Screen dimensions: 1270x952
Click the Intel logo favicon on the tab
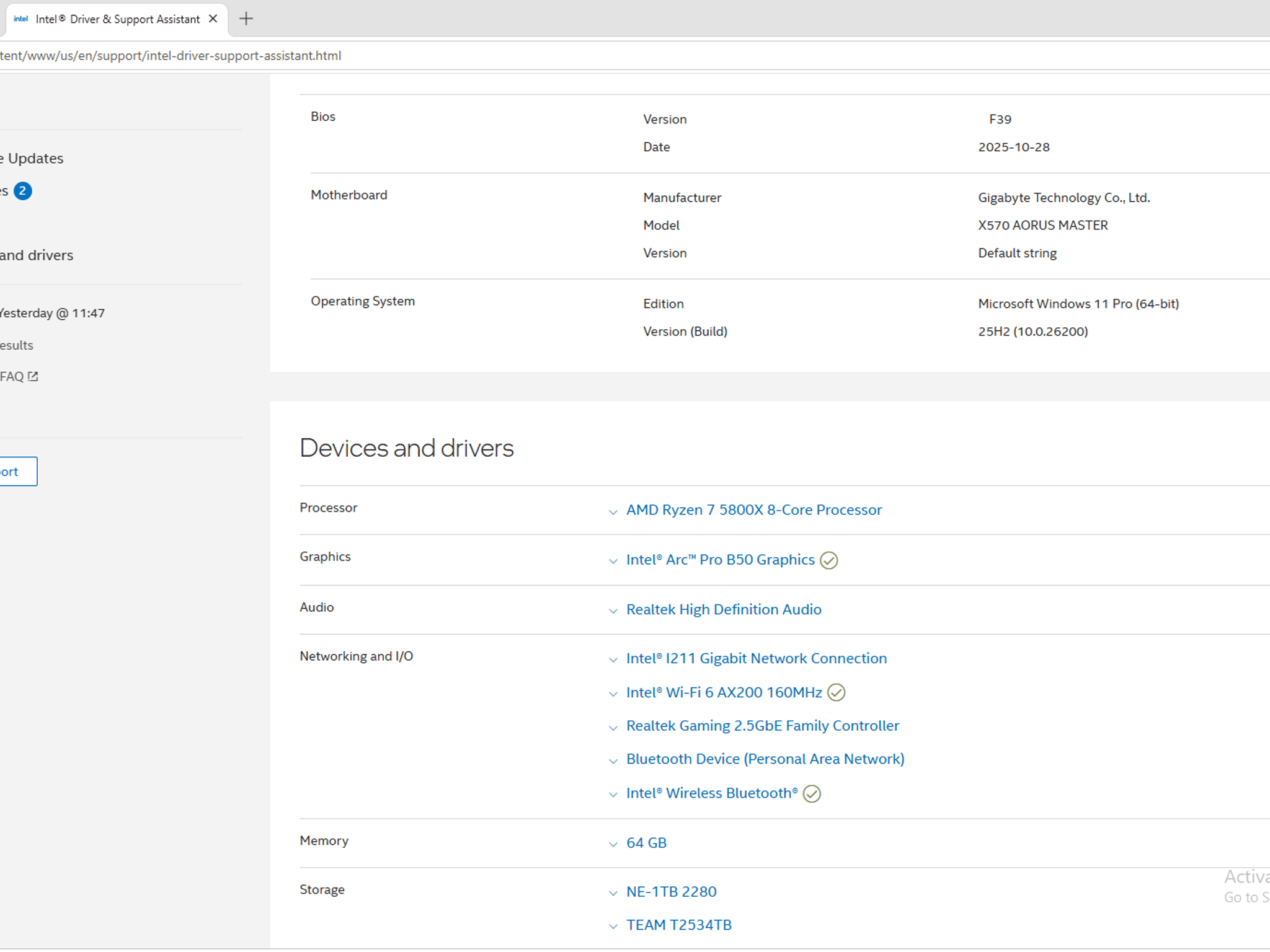20,19
